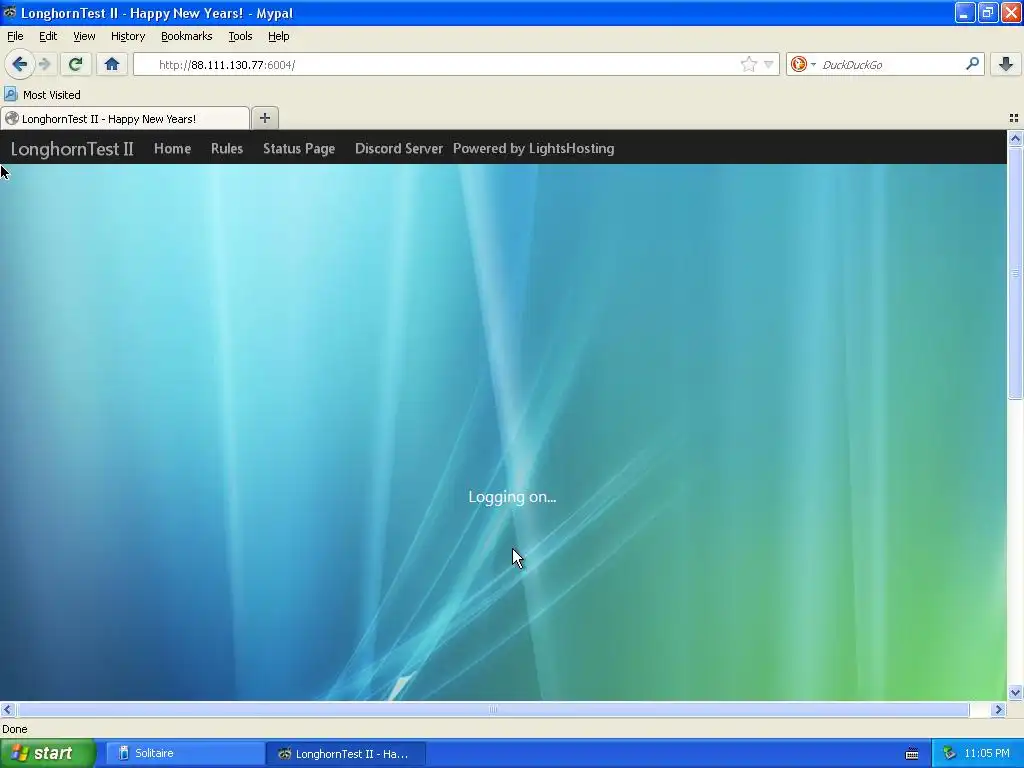
Task: Open the Status Page link
Action: pyautogui.click(x=298, y=148)
